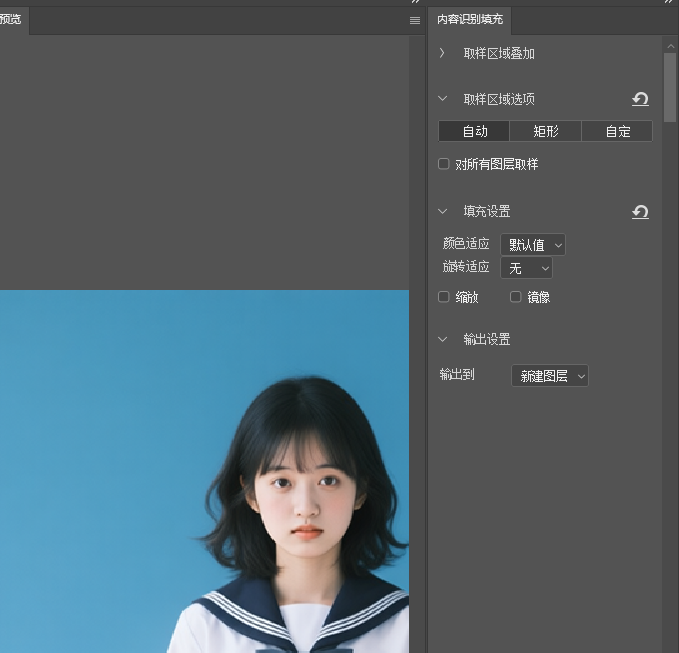
Task: Choose the 自动 sampling area option
Action: 474,131
